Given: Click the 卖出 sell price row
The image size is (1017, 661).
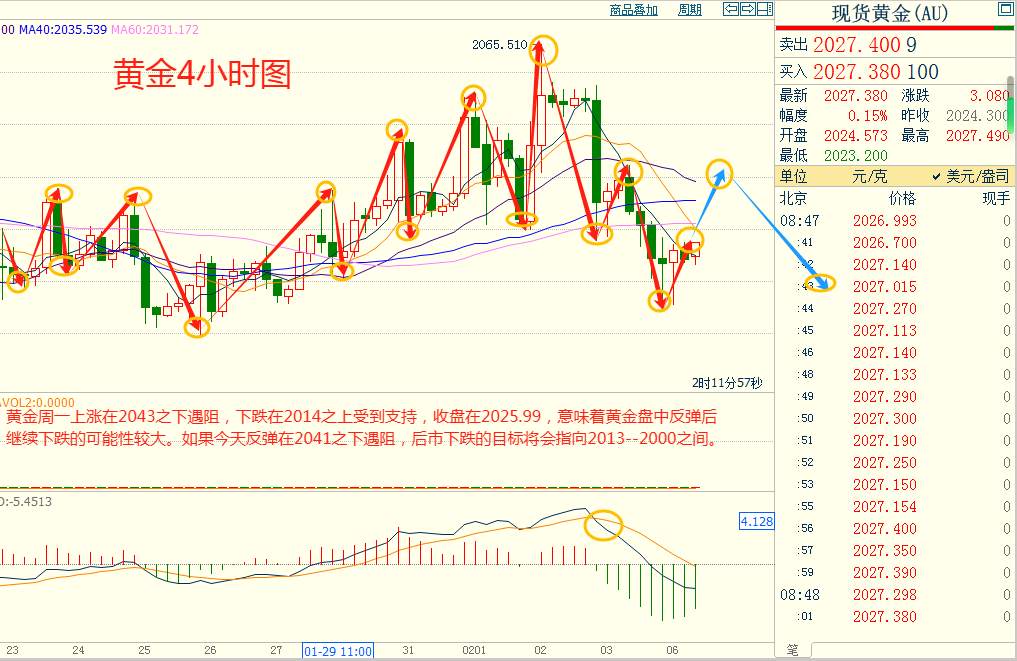Looking at the screenshot, I should pos(892,45).
